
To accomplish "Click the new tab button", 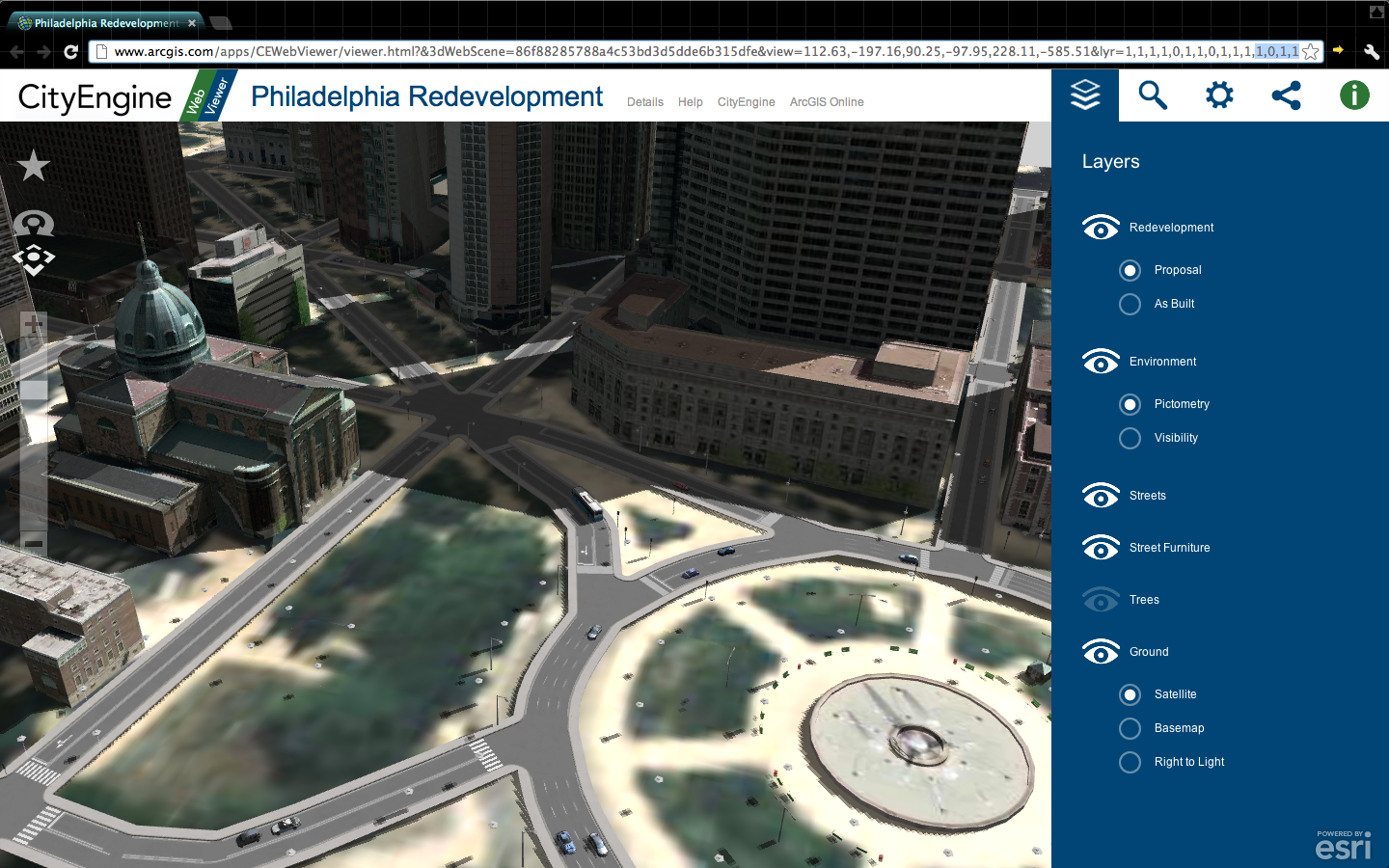I will [220, 23].
